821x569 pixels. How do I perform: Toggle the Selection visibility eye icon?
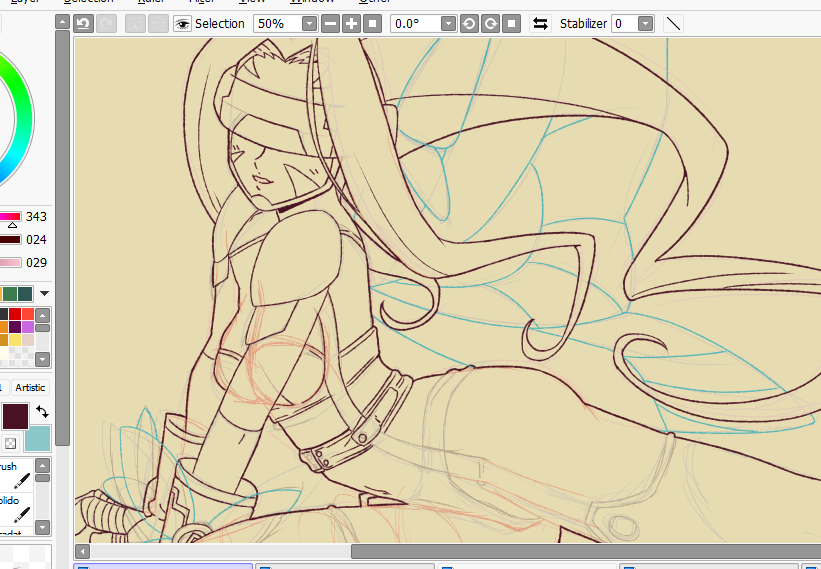click(x=182, y=23)
